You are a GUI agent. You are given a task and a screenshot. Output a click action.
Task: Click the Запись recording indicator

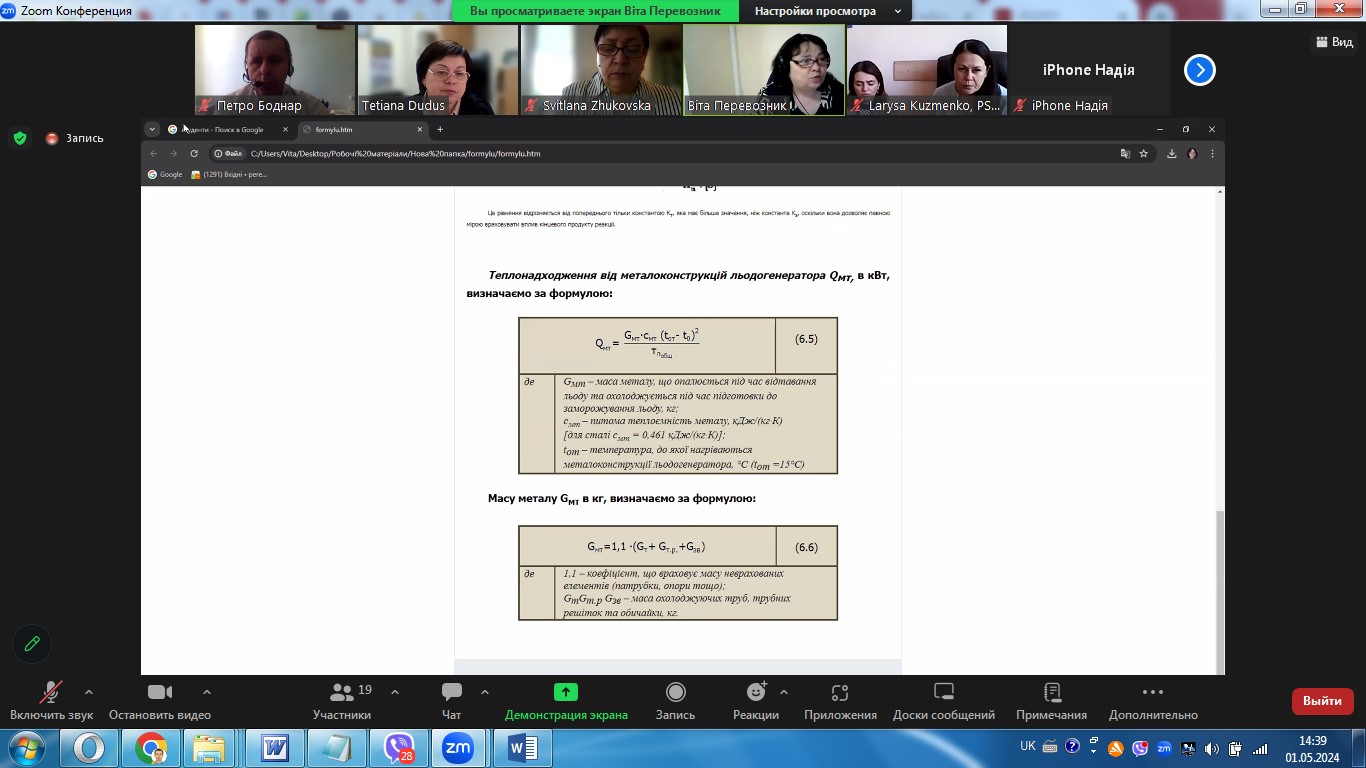[x=75, y=138]
